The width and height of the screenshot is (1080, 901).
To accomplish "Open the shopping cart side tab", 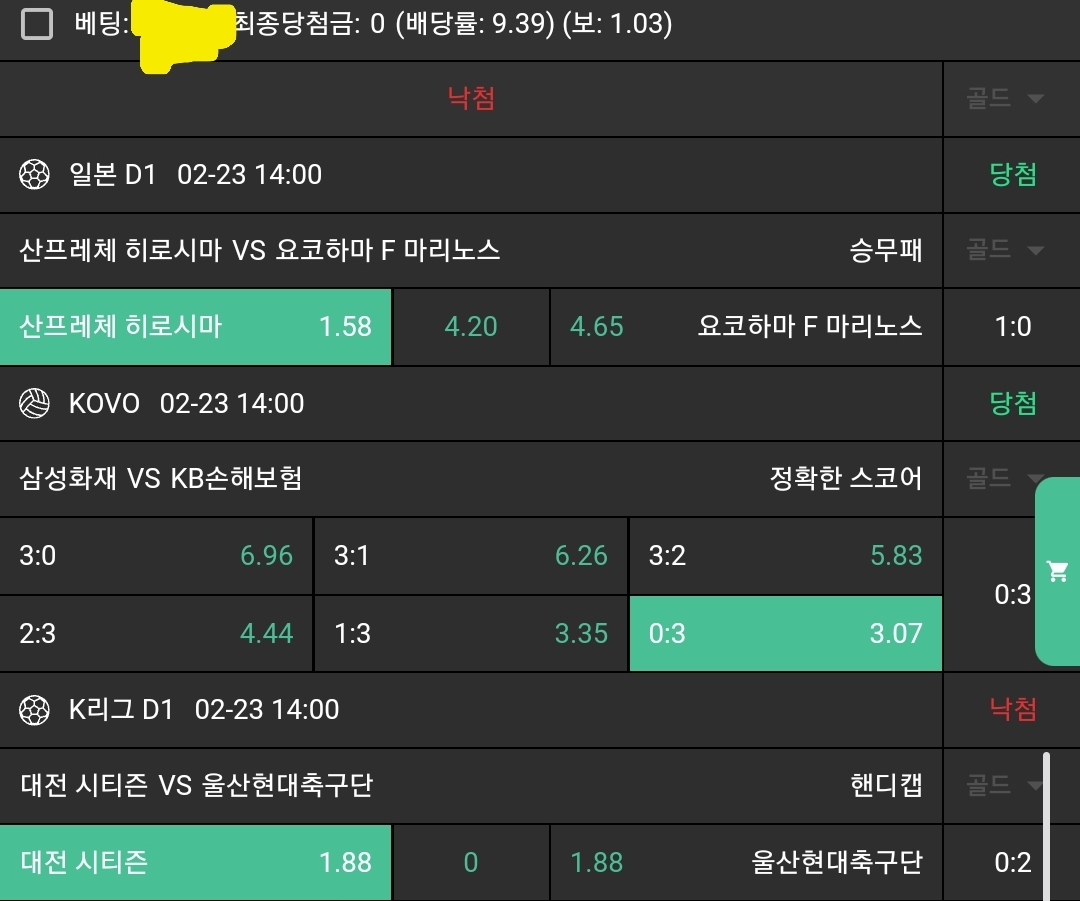I will pyautogui.click(x=1057, y=571).
